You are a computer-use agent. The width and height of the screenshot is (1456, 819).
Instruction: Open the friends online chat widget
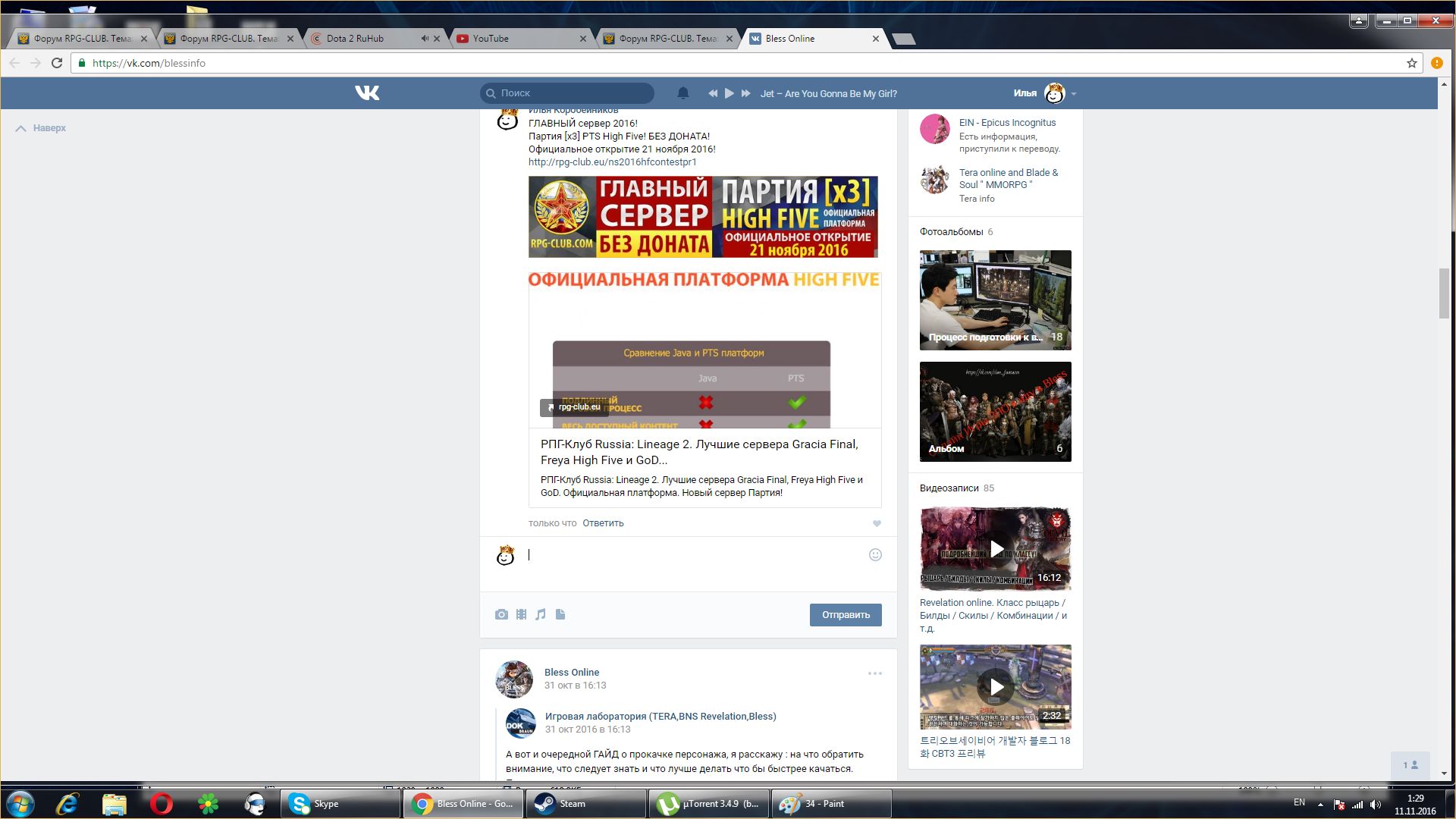pyautogui.click(x=1410, y=765)
